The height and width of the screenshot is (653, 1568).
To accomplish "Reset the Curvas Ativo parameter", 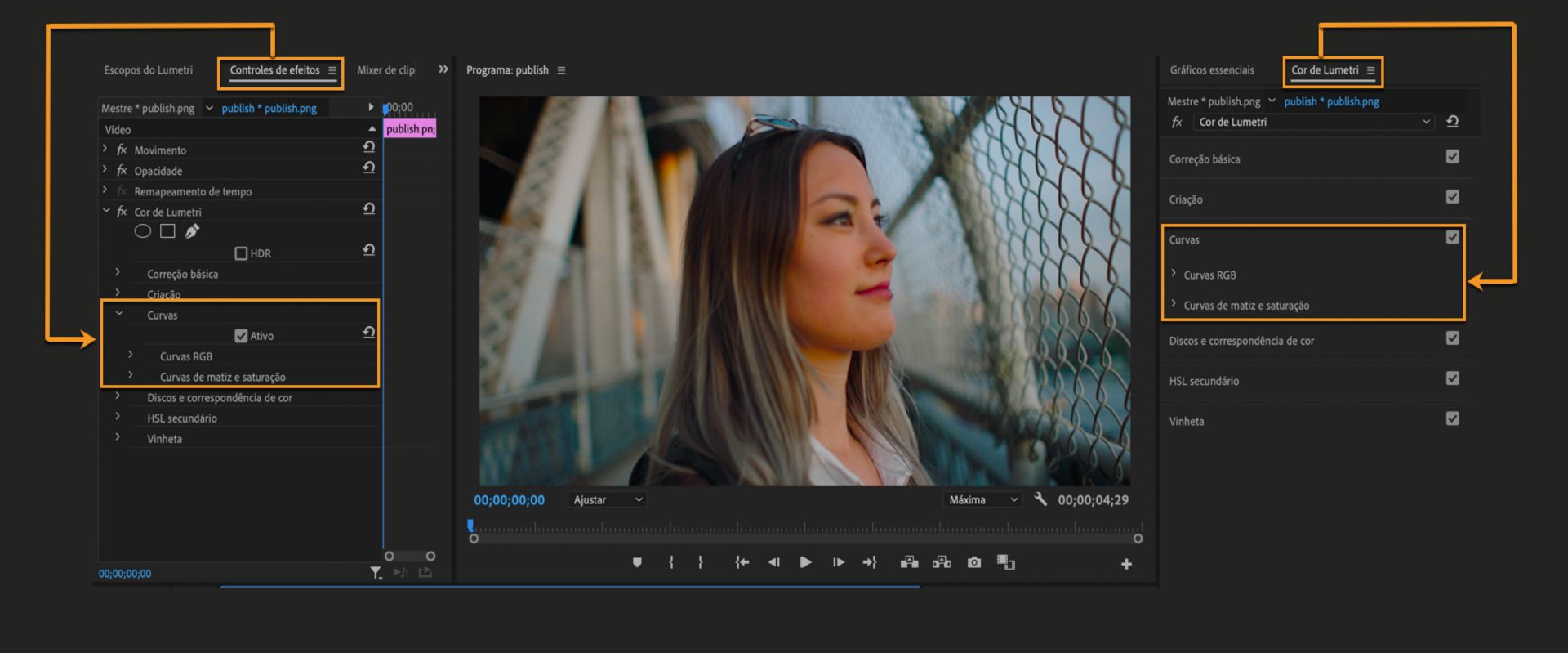I will (x=369, y=333).
